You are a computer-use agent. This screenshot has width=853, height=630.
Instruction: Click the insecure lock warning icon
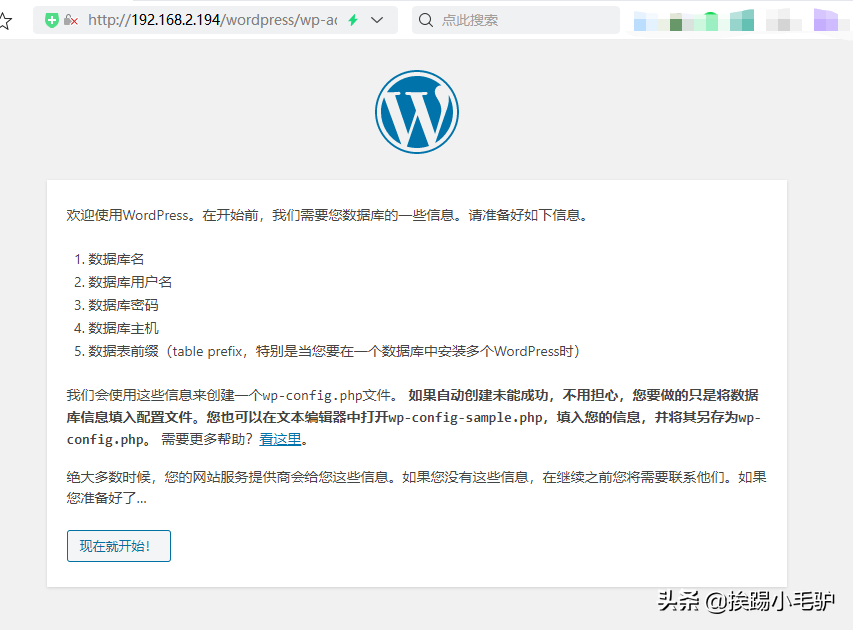click(71, 21)
